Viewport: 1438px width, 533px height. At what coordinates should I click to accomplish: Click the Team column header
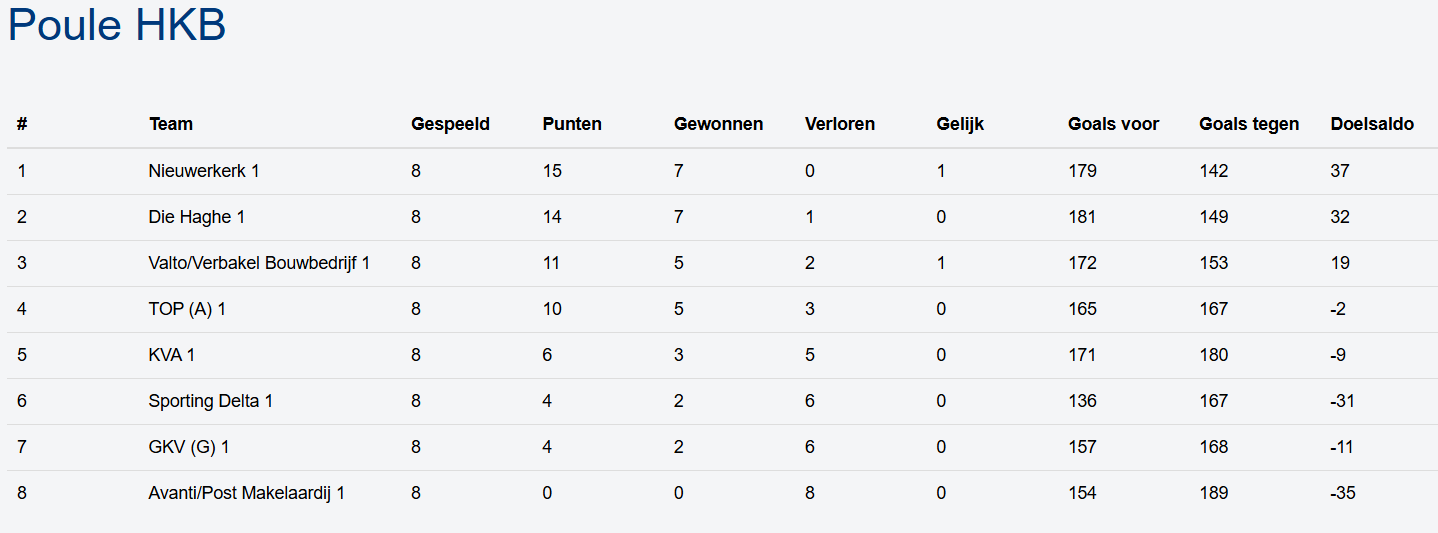[170, 124]
